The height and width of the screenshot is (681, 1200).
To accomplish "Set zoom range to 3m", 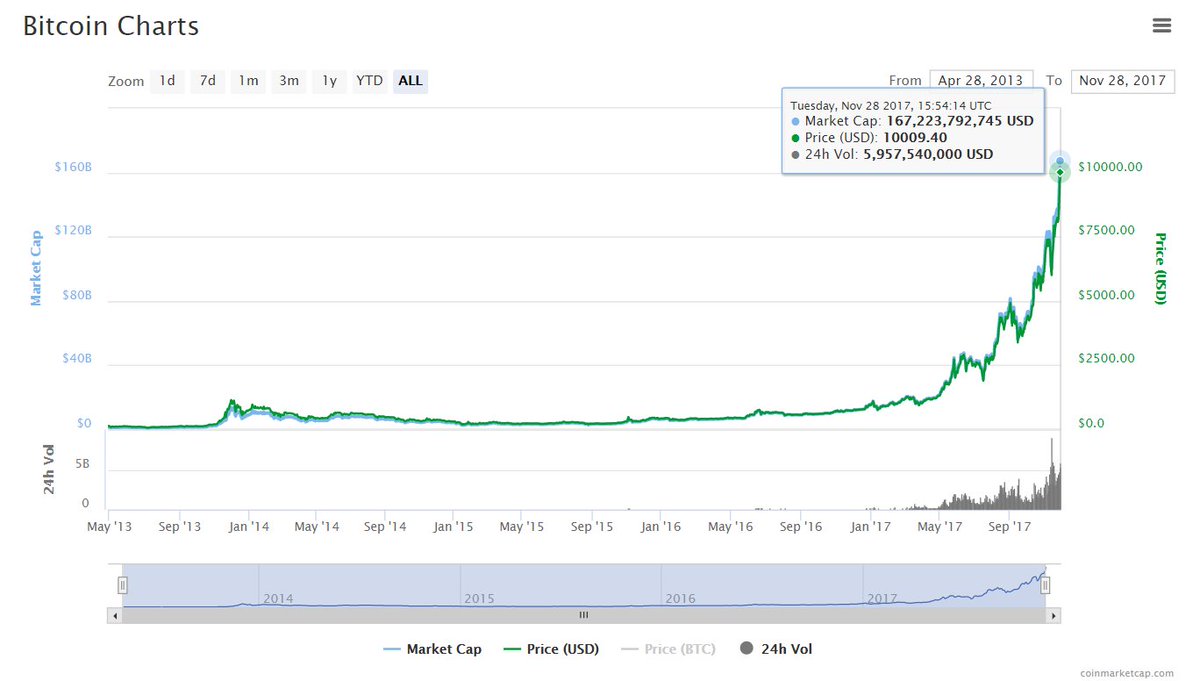I will click(x=289, y=81).
